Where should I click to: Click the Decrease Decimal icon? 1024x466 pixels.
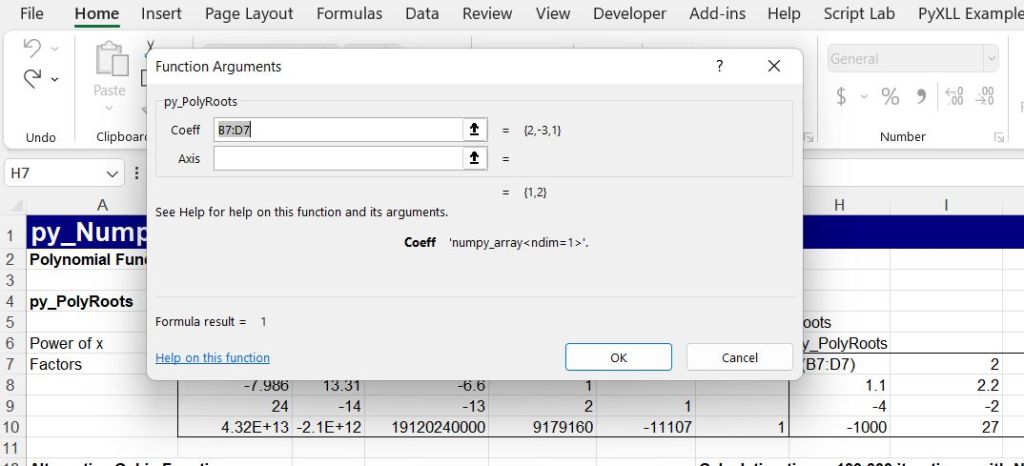tap(986, 97)
